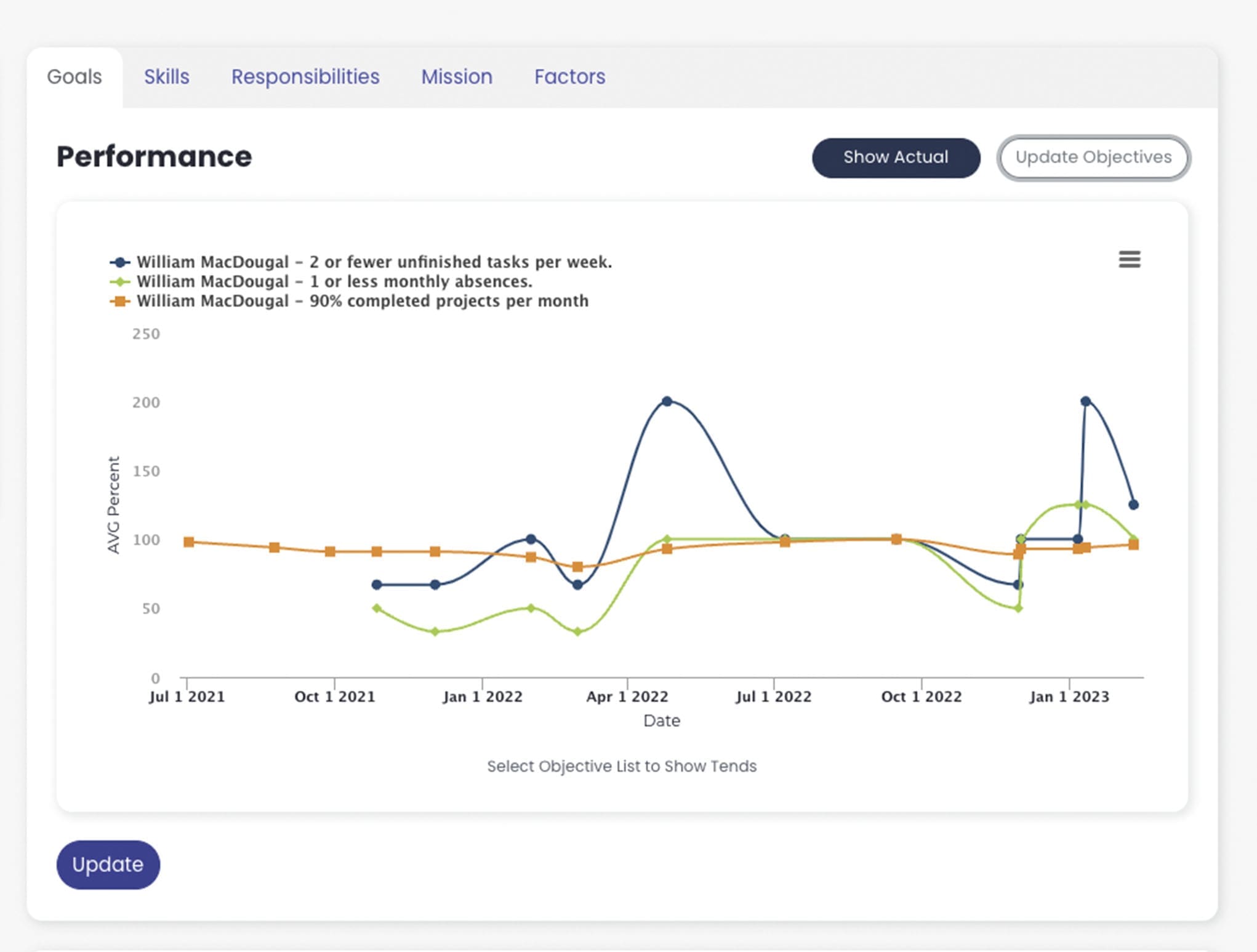Screen dimensions: 1257x952
Task: Click the purple Update button
Action: click(108, 864)
